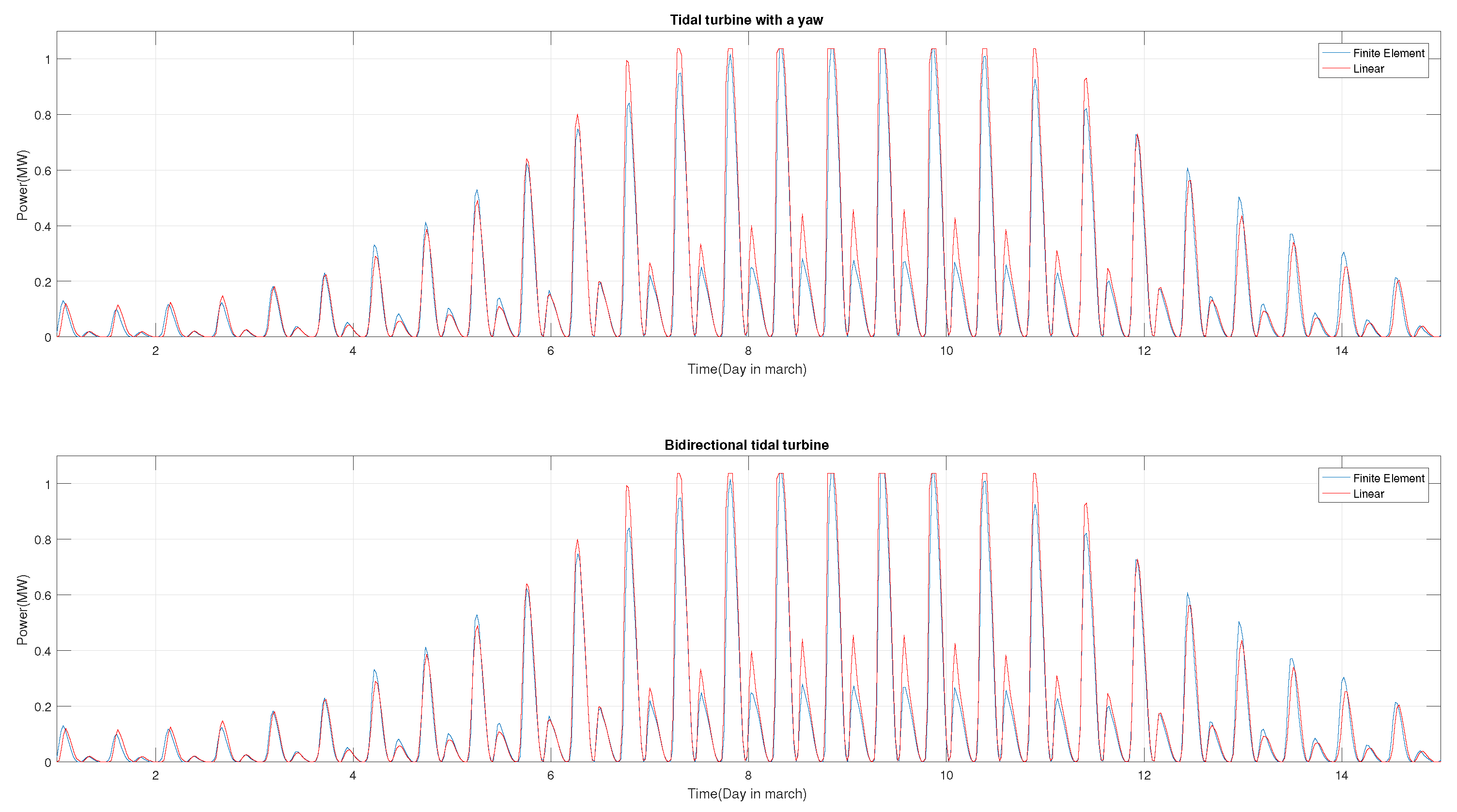The height and width of the screenshot is (812, 1457).
Task: Select "Finite Element" legend entry in top plot
Action: 1388,53
